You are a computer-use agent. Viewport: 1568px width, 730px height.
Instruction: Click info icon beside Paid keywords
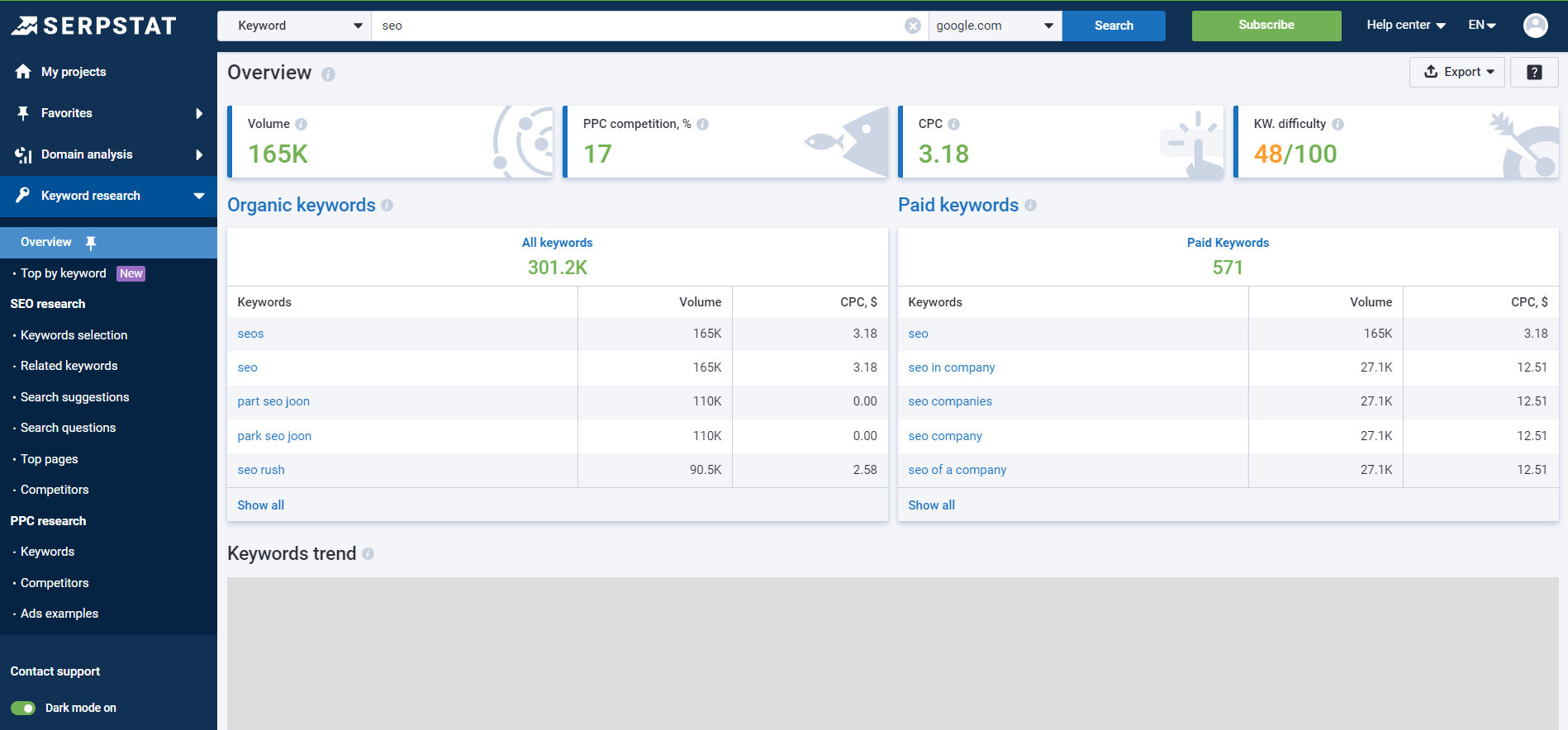[x=1030, y=206]
